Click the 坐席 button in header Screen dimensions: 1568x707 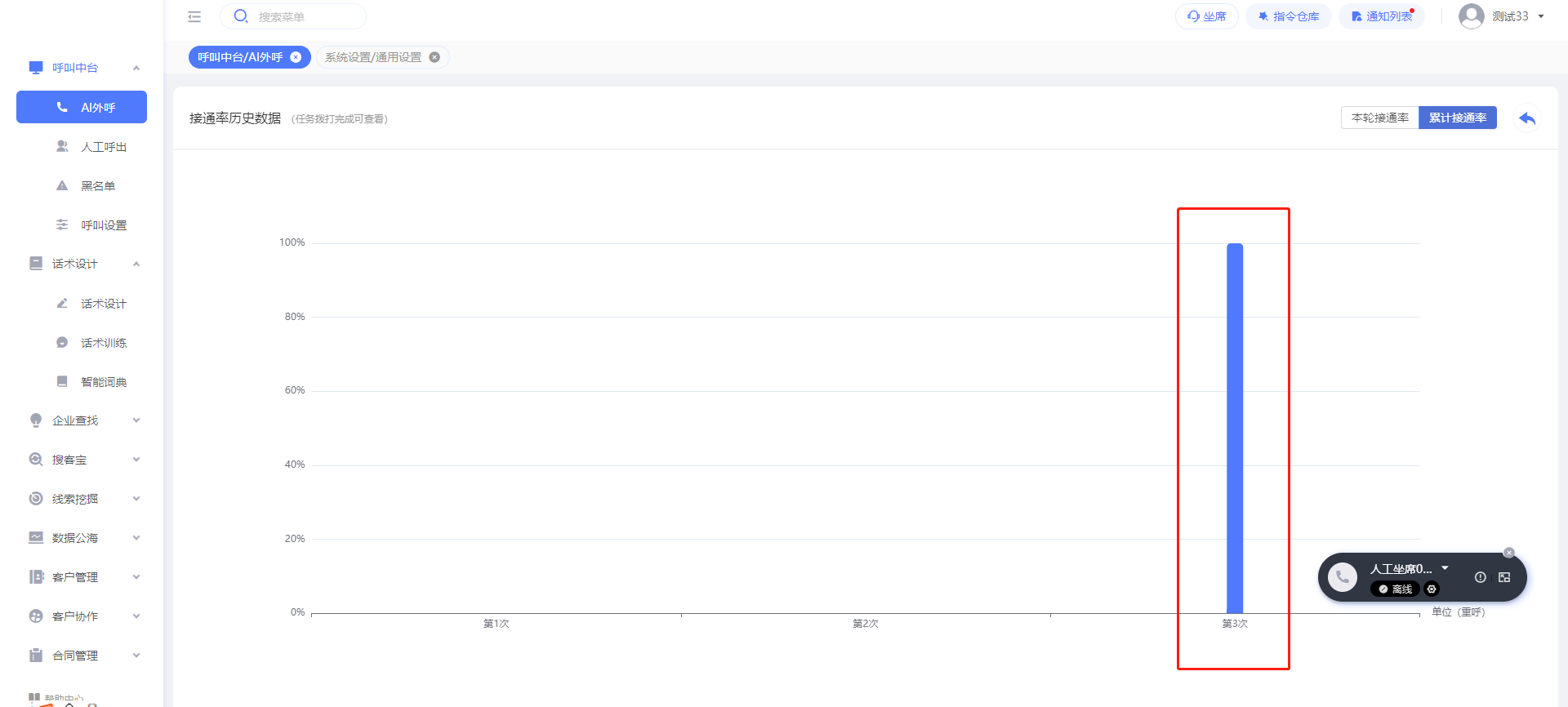coord(1207,16)
